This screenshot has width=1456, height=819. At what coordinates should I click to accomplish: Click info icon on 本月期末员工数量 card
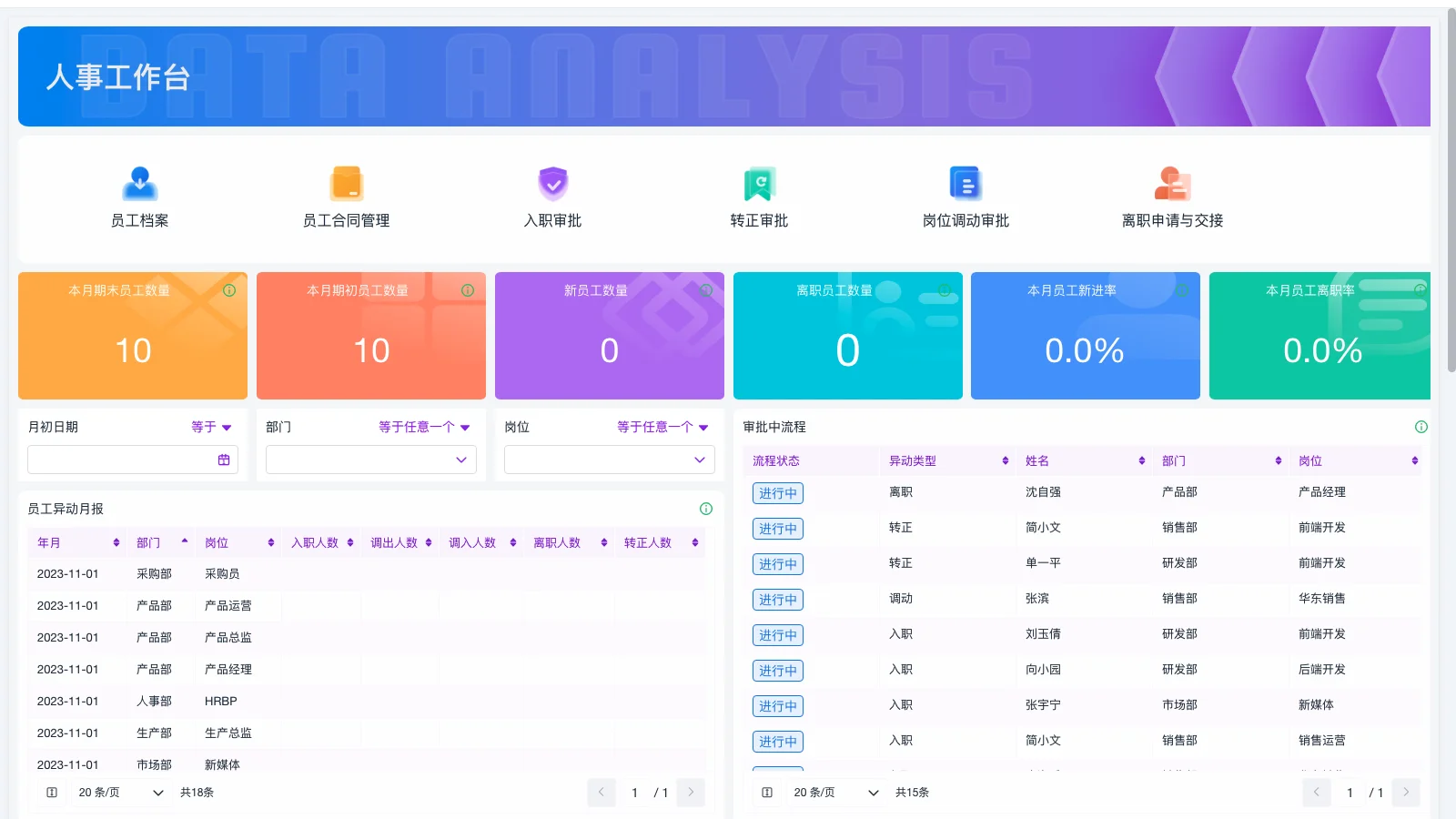(x=229, y=290)
